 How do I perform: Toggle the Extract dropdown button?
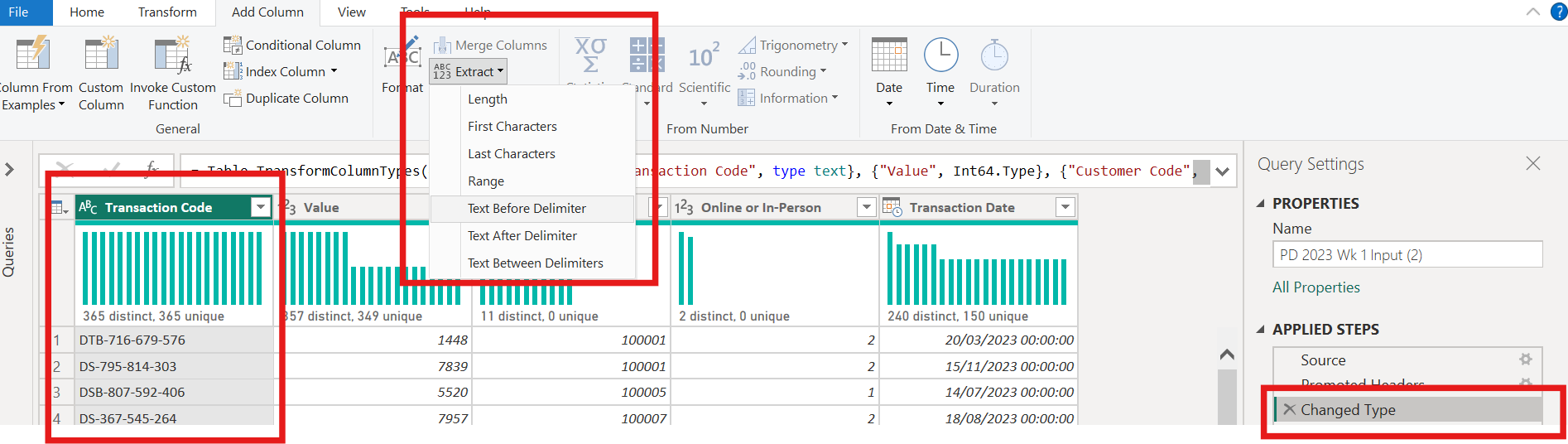(x=469, y=71)
